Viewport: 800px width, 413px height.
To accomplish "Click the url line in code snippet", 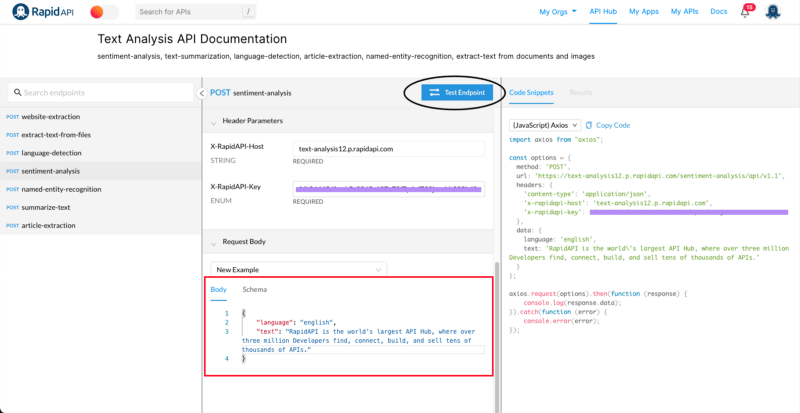I will tap(651, 176).
